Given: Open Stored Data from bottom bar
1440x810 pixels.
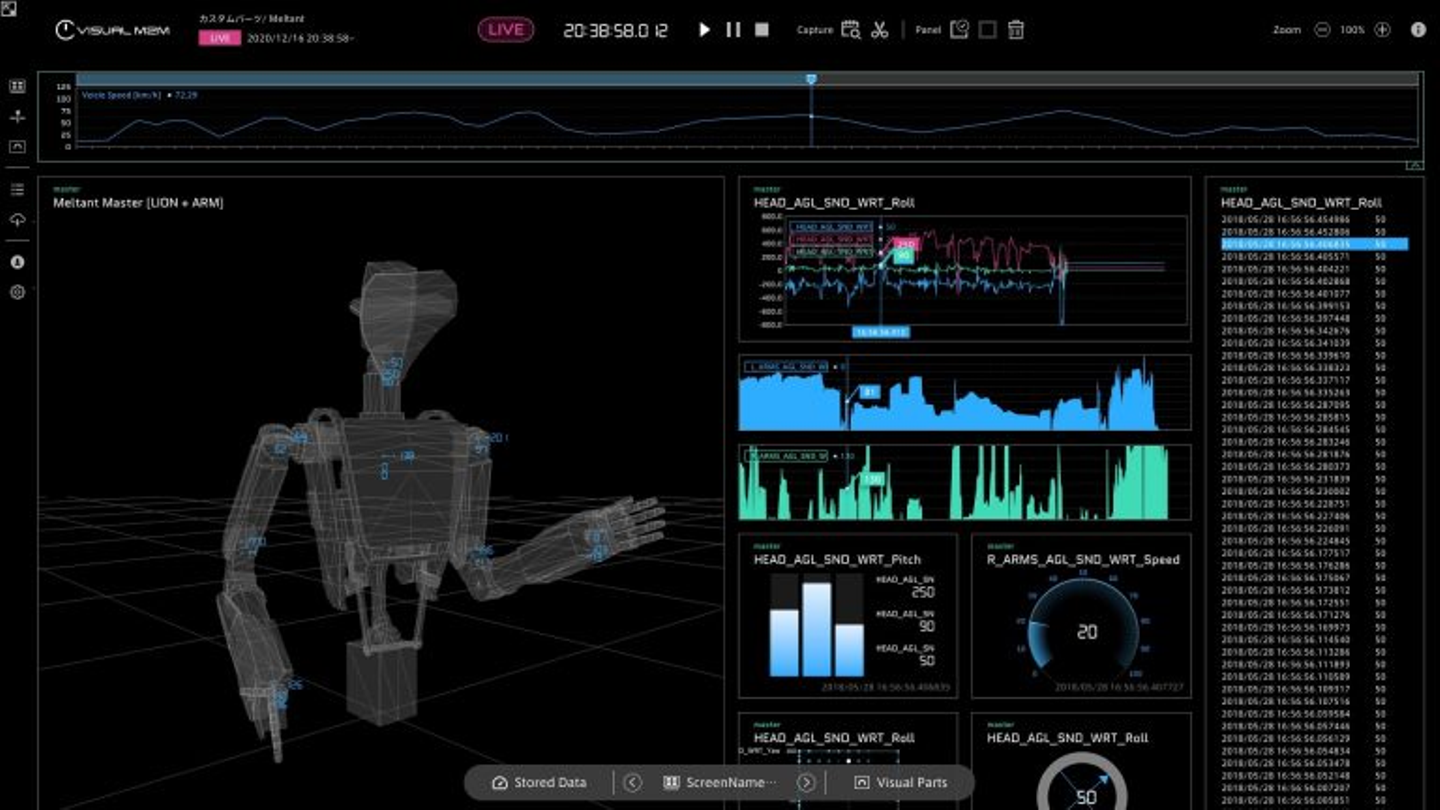Looking at the screenshot, I should [540, 782].
